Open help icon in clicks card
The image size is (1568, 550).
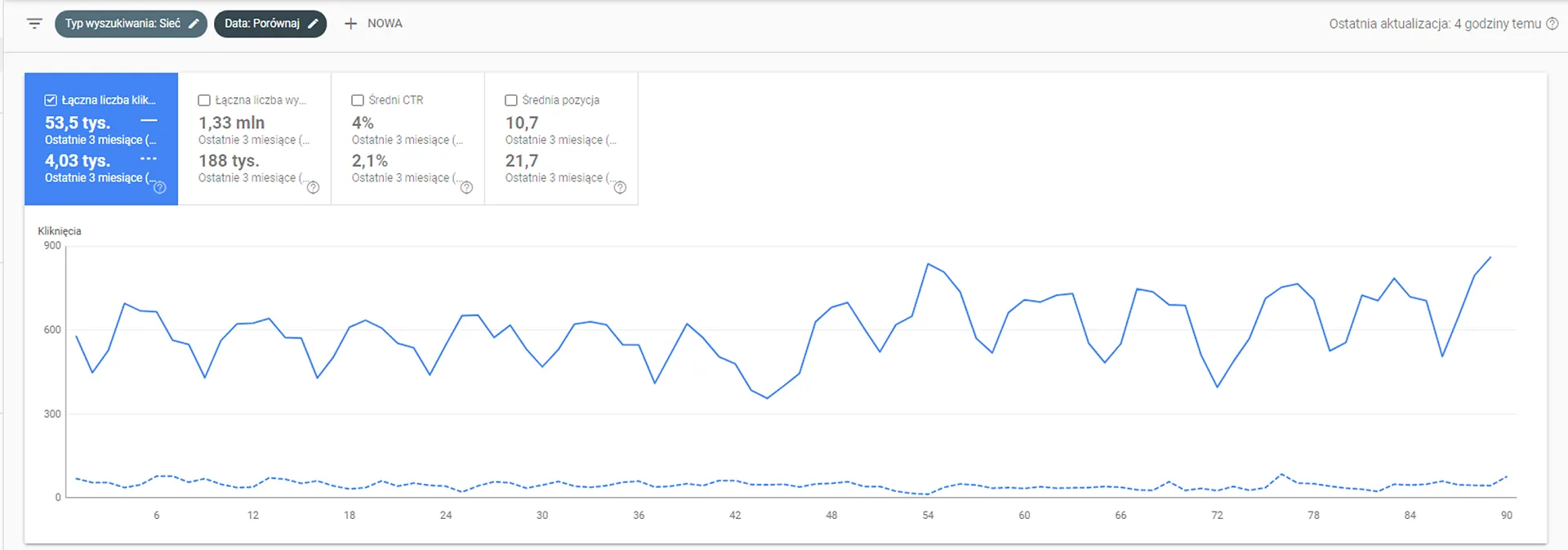(160, 187)
